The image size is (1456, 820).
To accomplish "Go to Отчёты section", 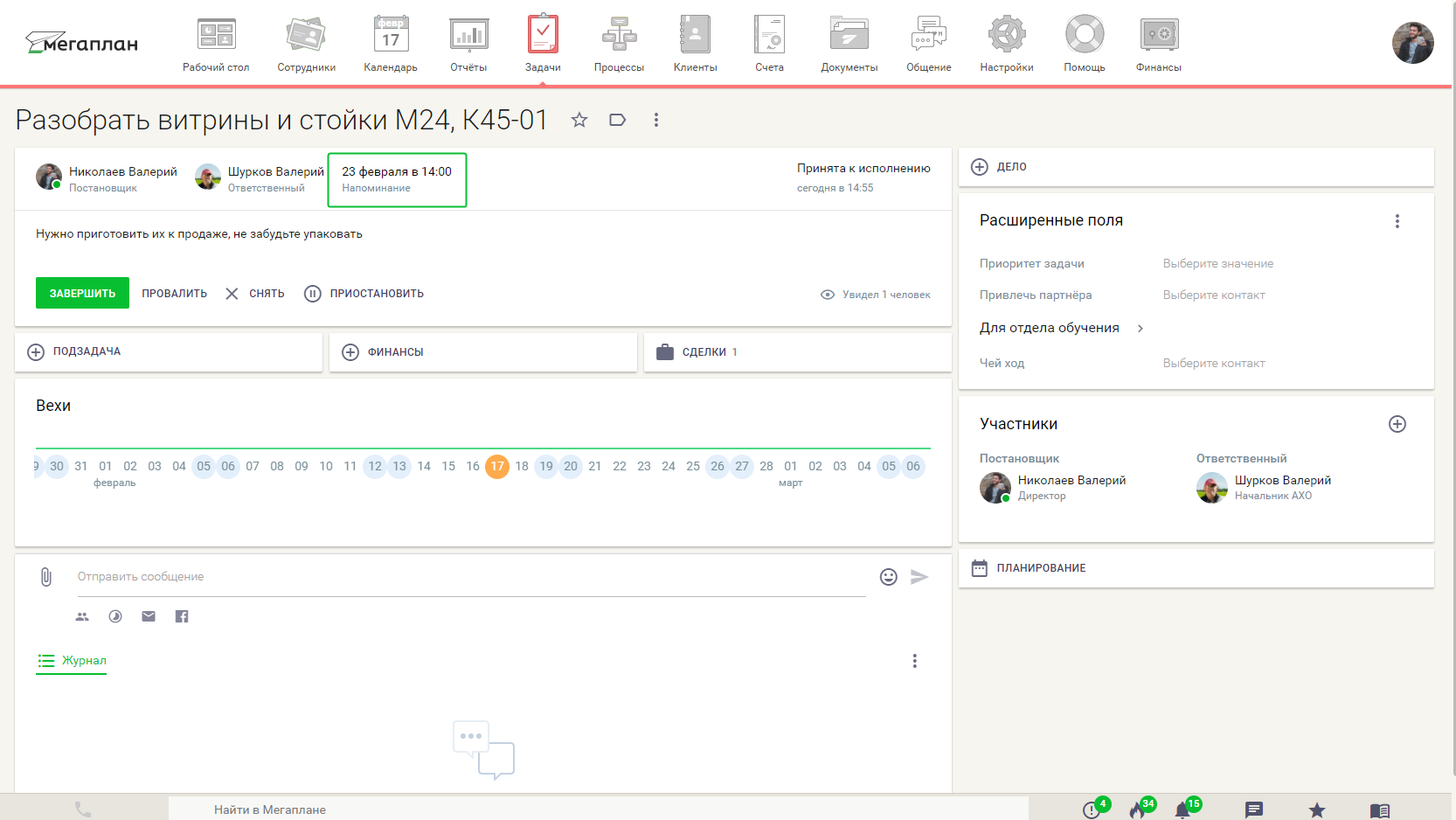I will tap(468, 44).
